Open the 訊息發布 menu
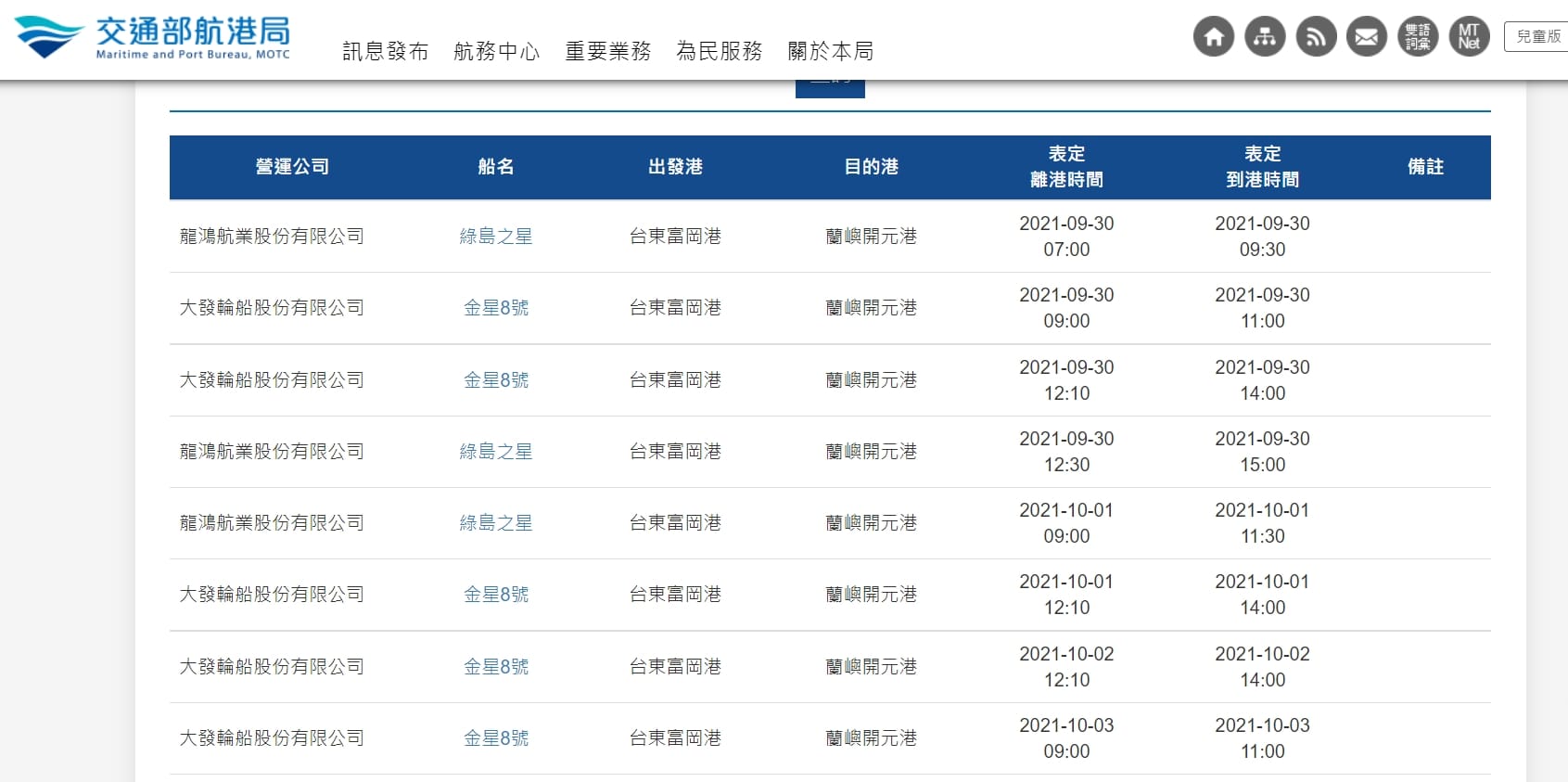The image size is (1568, 782). tap(386, 51)
